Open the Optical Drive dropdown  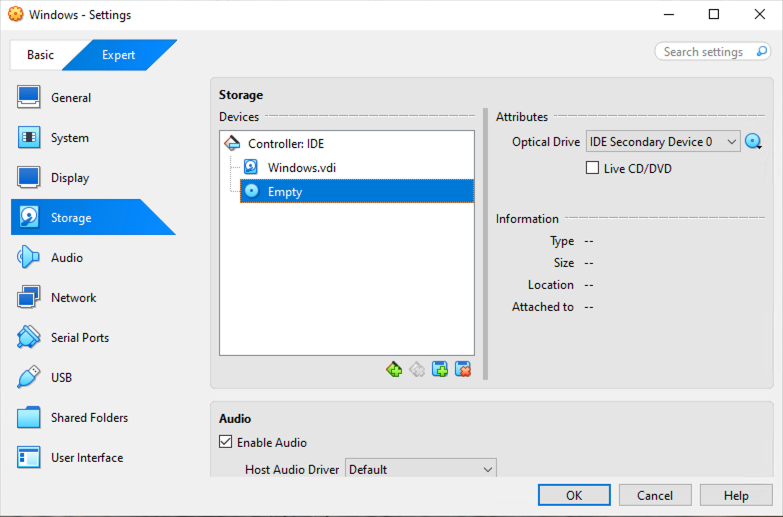[663, 142]
